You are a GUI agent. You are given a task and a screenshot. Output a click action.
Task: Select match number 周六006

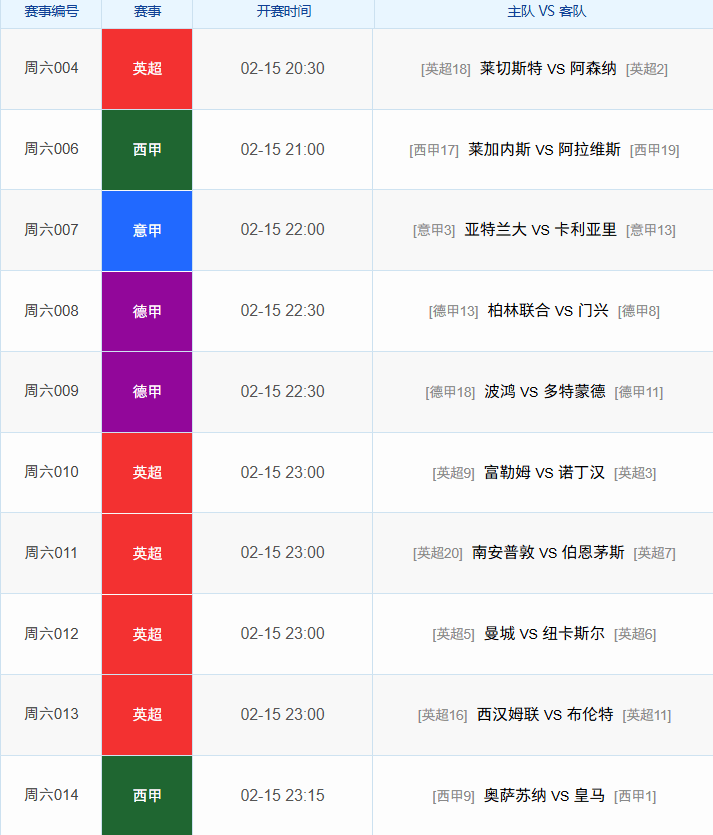pos(51,149)
